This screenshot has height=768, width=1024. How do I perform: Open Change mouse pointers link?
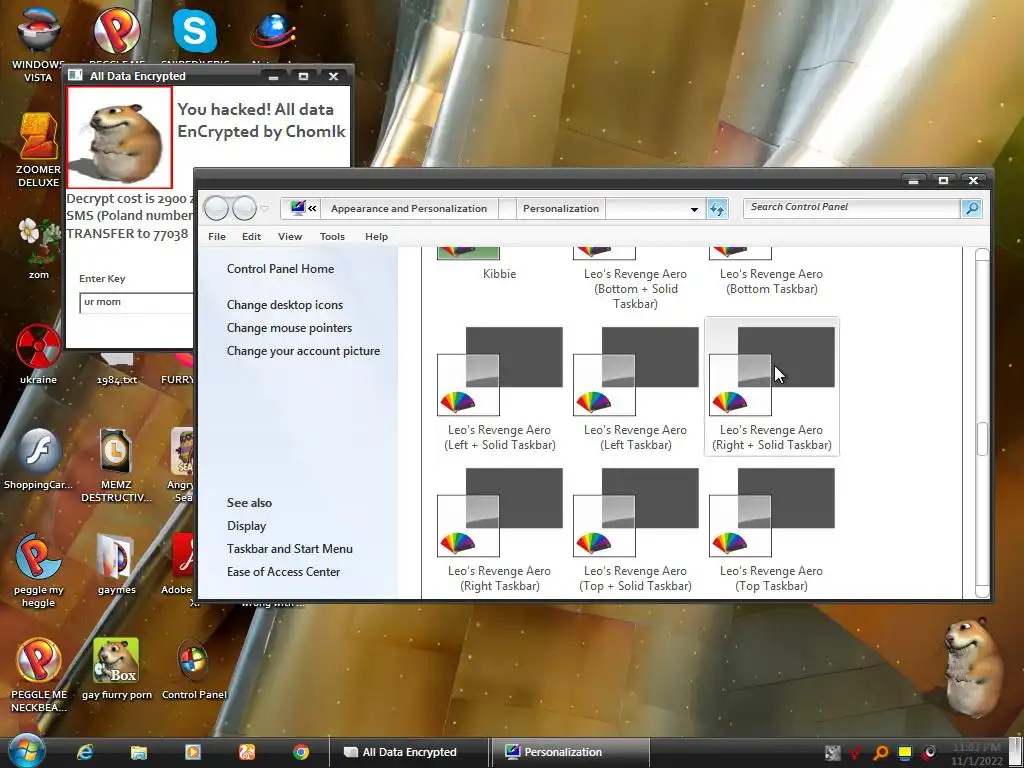pyautogui.click(x=289, y=328)
